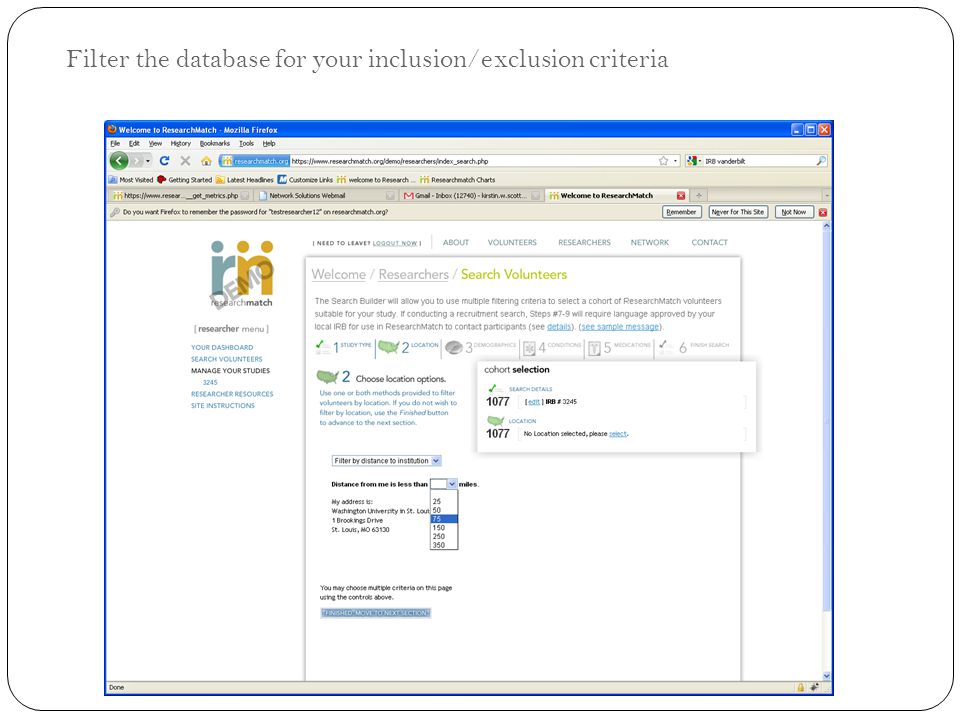960x720 pixels.
Task: Open the Bookmarks menu
Action: point(215,143)
